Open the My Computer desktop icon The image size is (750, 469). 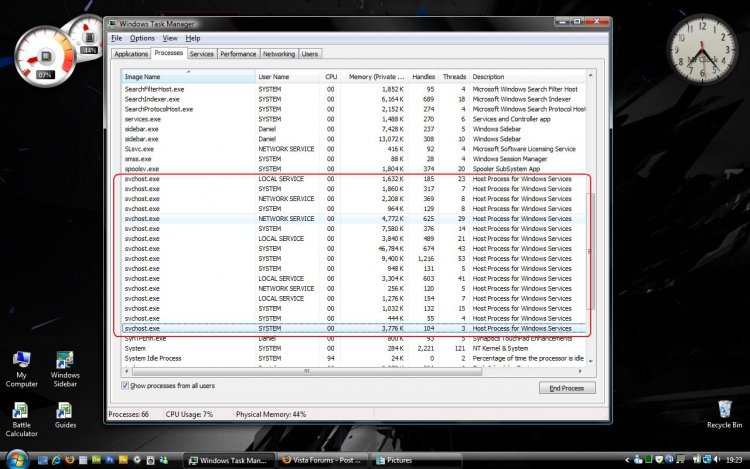point(22,369)
